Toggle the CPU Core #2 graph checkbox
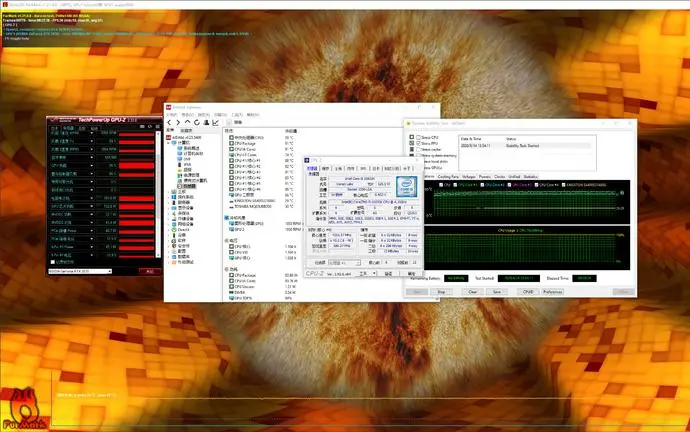 pyautogui.click(x=482, y=185)
